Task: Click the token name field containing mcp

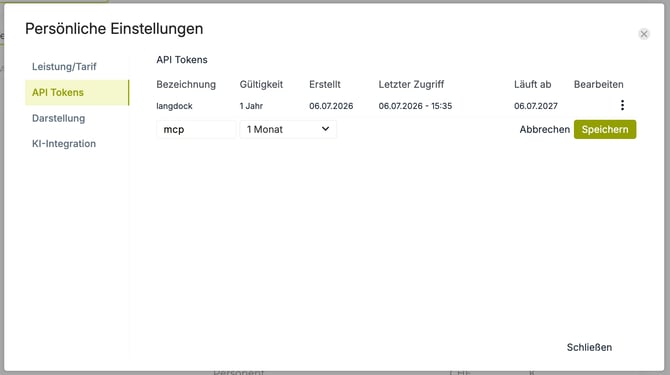Action: coord(196,129)
